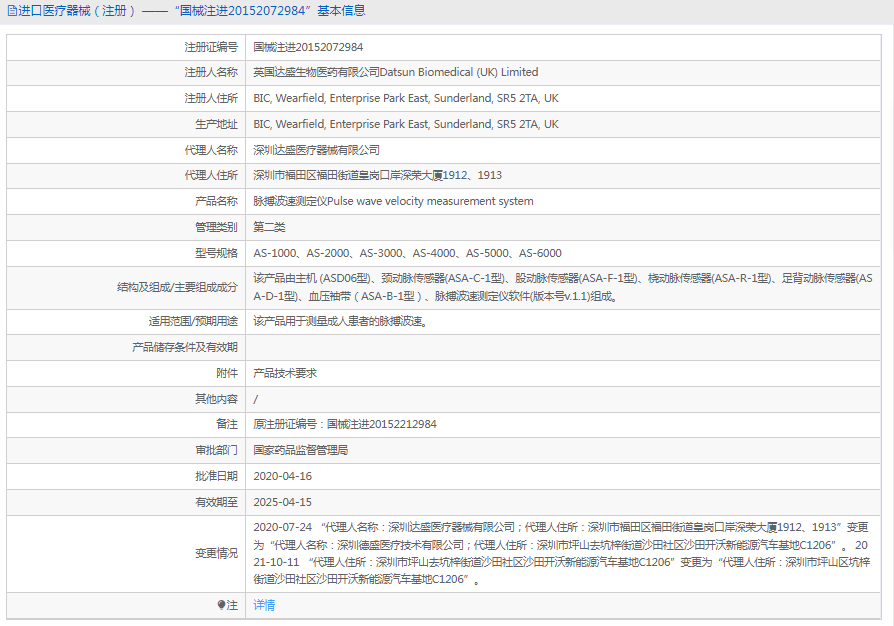Click the 注册人住所 row label
Viewport: 894px width, 626px height.
(x=211, y=98)
